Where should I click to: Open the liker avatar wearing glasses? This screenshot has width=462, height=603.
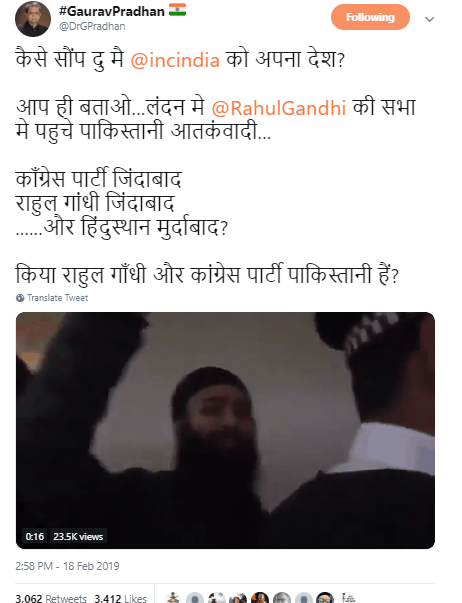[325, 598]
